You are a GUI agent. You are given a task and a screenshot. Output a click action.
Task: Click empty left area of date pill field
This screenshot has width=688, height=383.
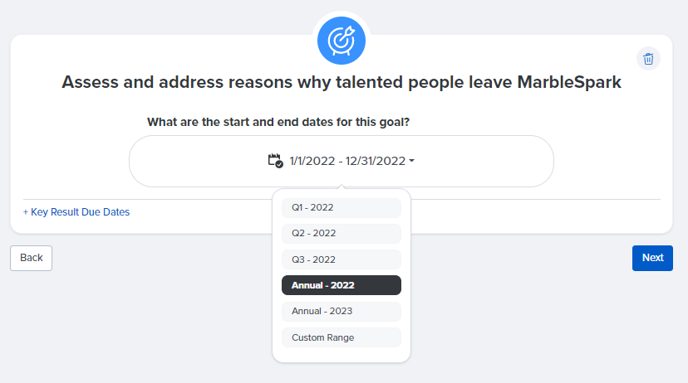tap(197, 161)
